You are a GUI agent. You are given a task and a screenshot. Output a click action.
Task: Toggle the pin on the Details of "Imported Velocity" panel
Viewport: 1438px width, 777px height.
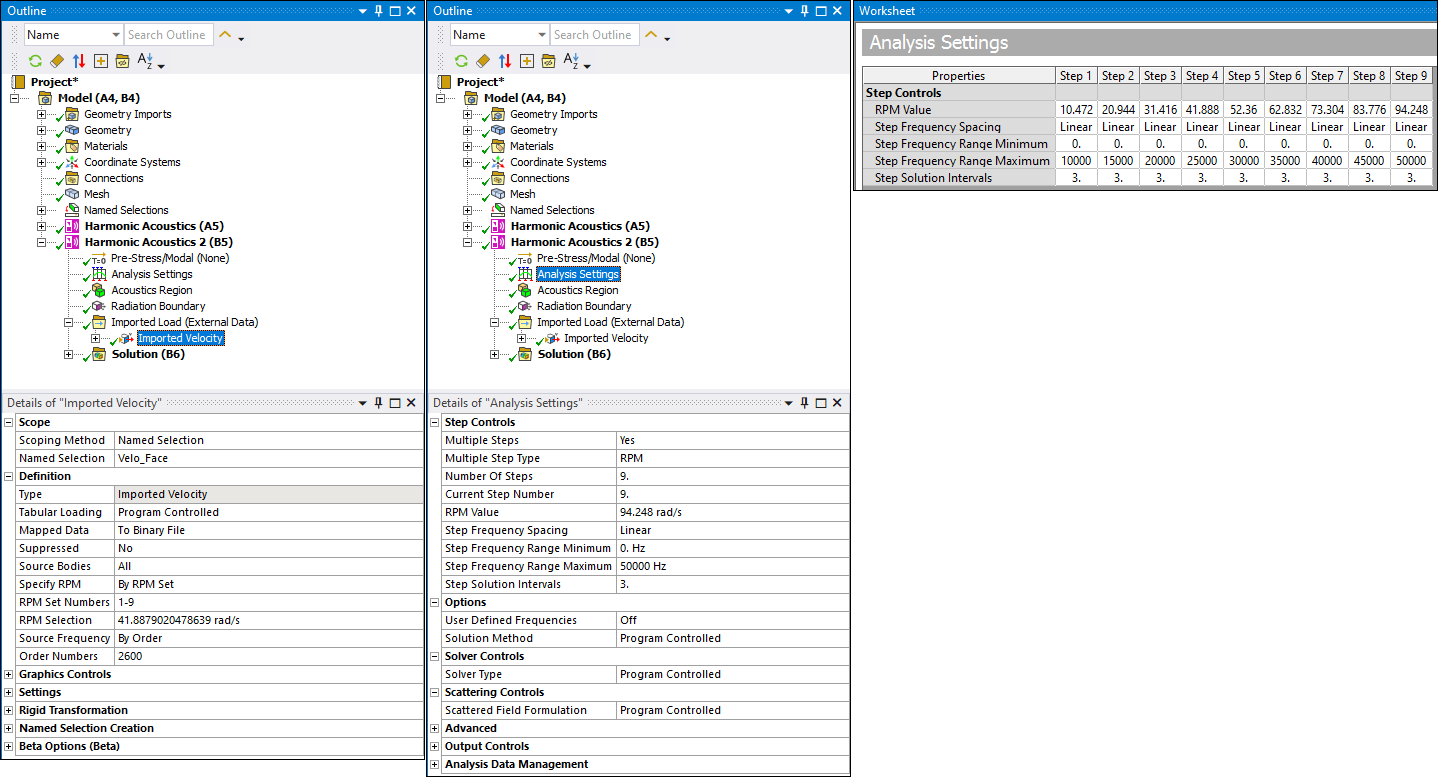[x=378, y=403]
